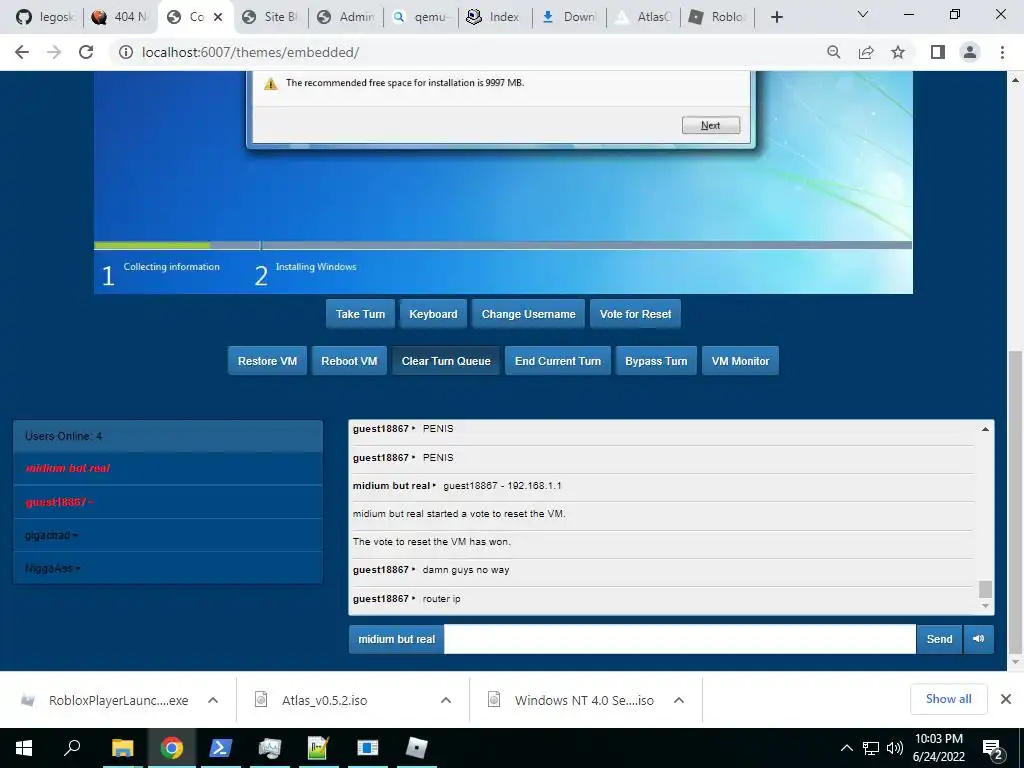1024x768 pixels.
Task: Open Chrome side panel
Action: click(938, 52)
